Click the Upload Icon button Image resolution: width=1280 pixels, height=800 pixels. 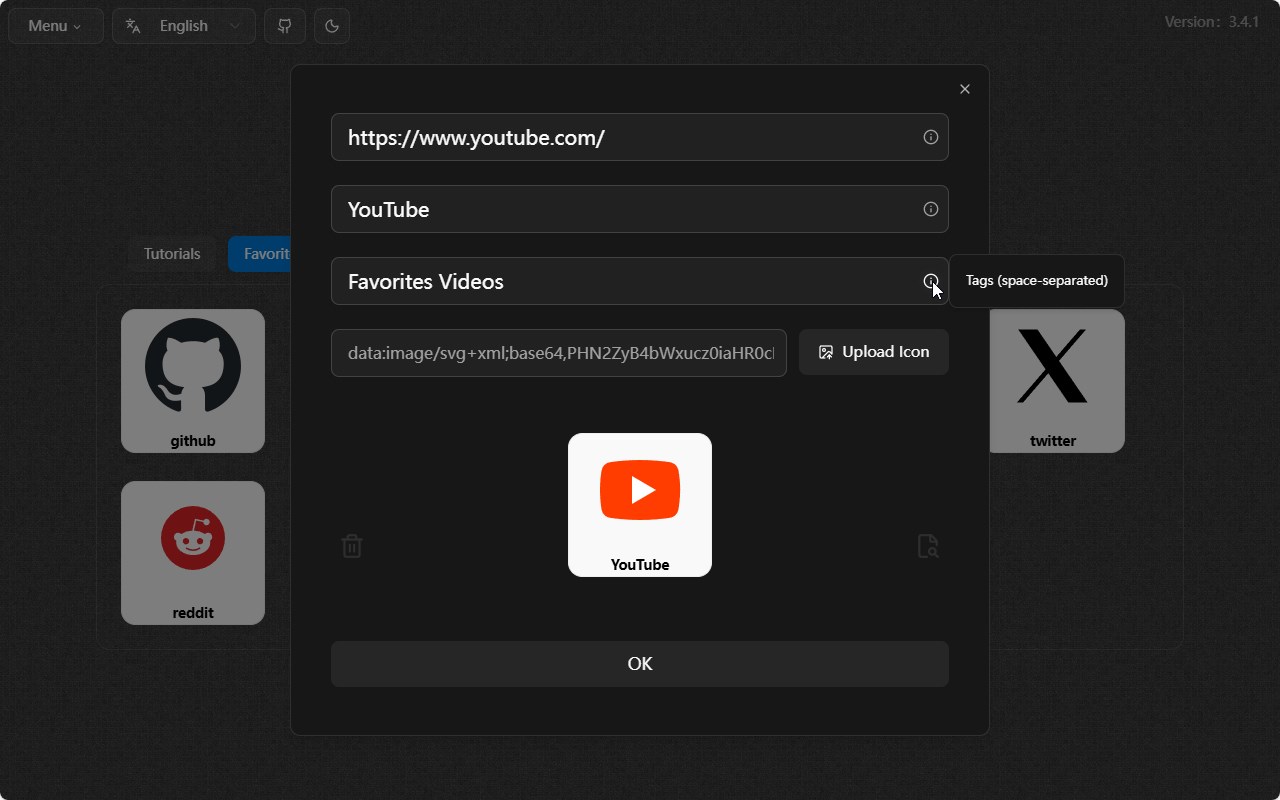[x=874, y=352]
